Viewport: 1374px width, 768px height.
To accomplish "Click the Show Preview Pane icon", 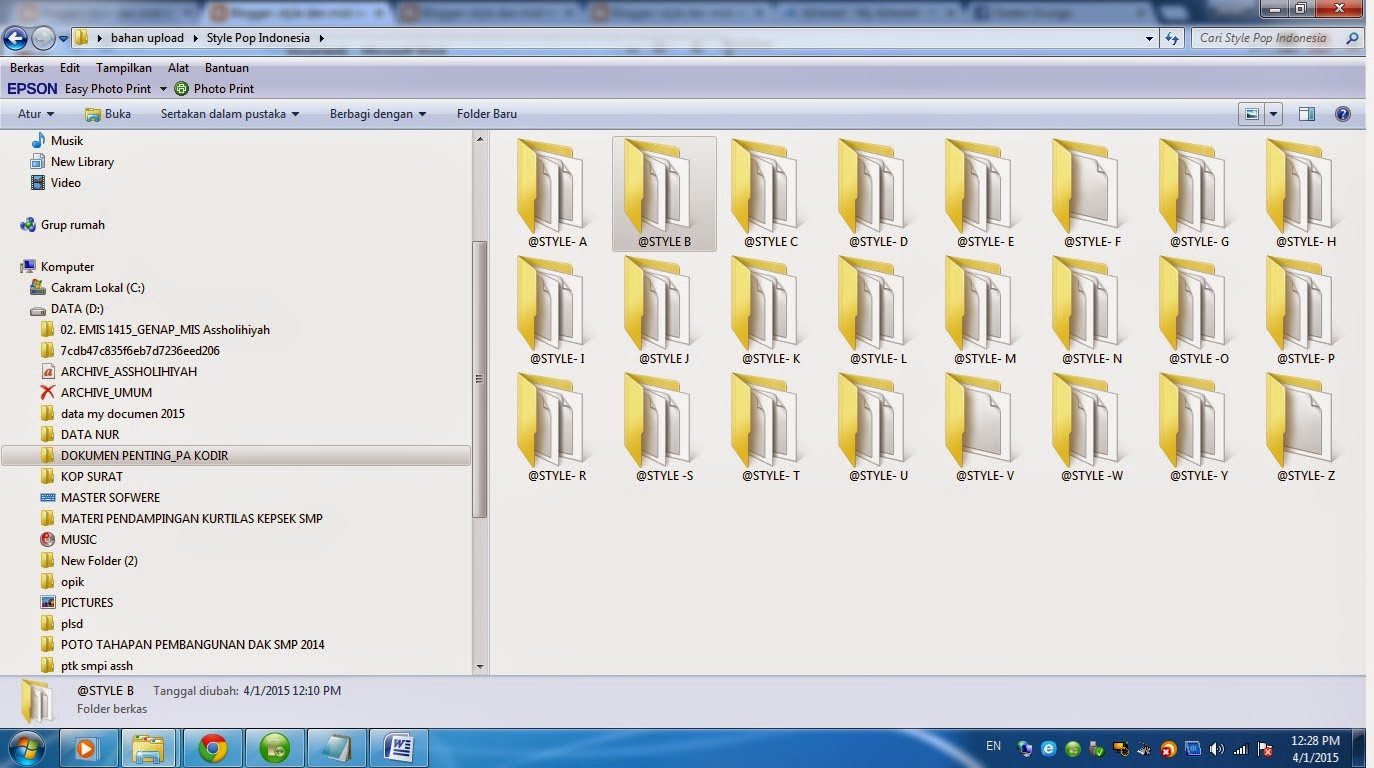I will coord(1306,113).
